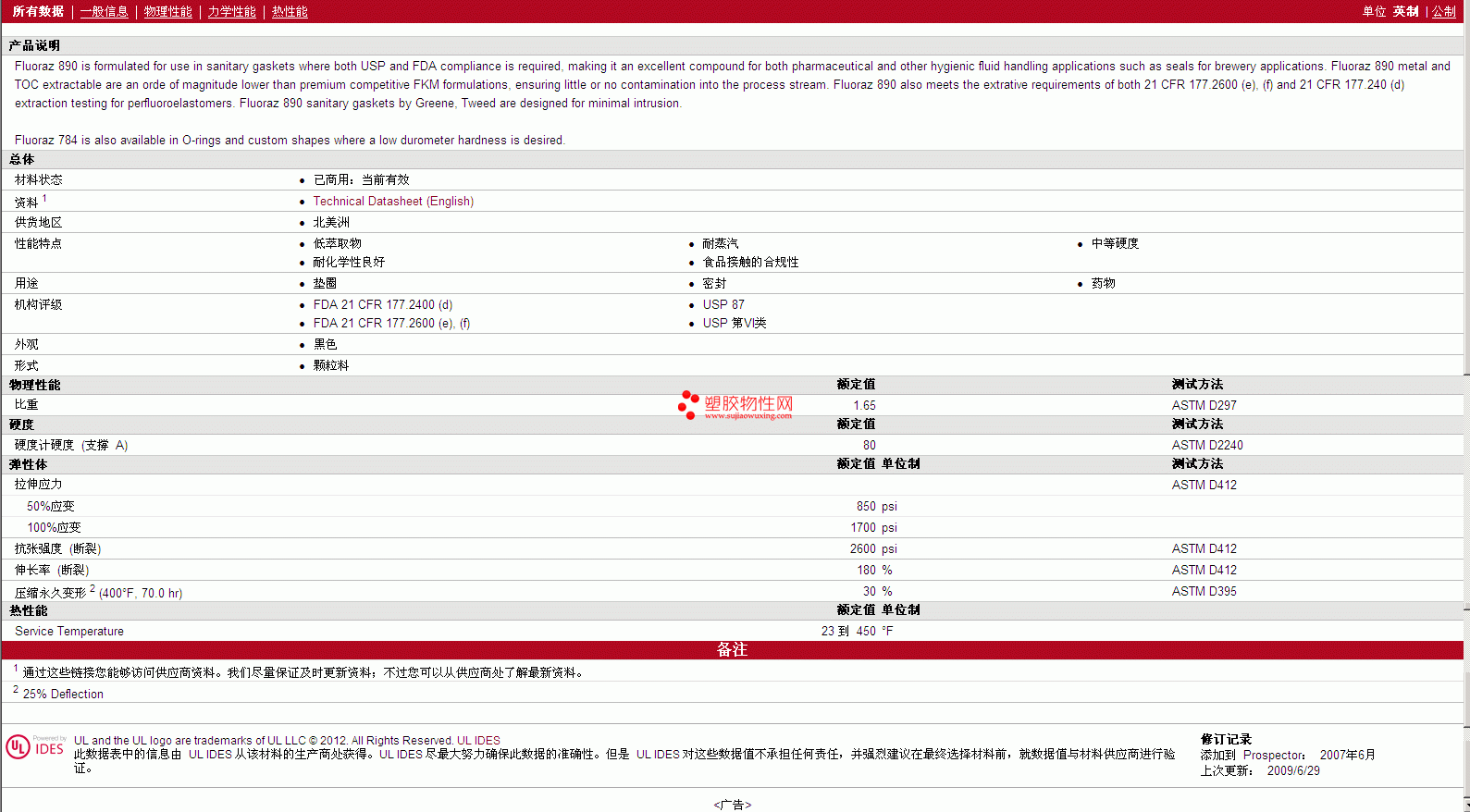This screenshot has height=812, width=1470.
Task: Click the 颗粒料 form value
Action: click(x=331, y=365)
